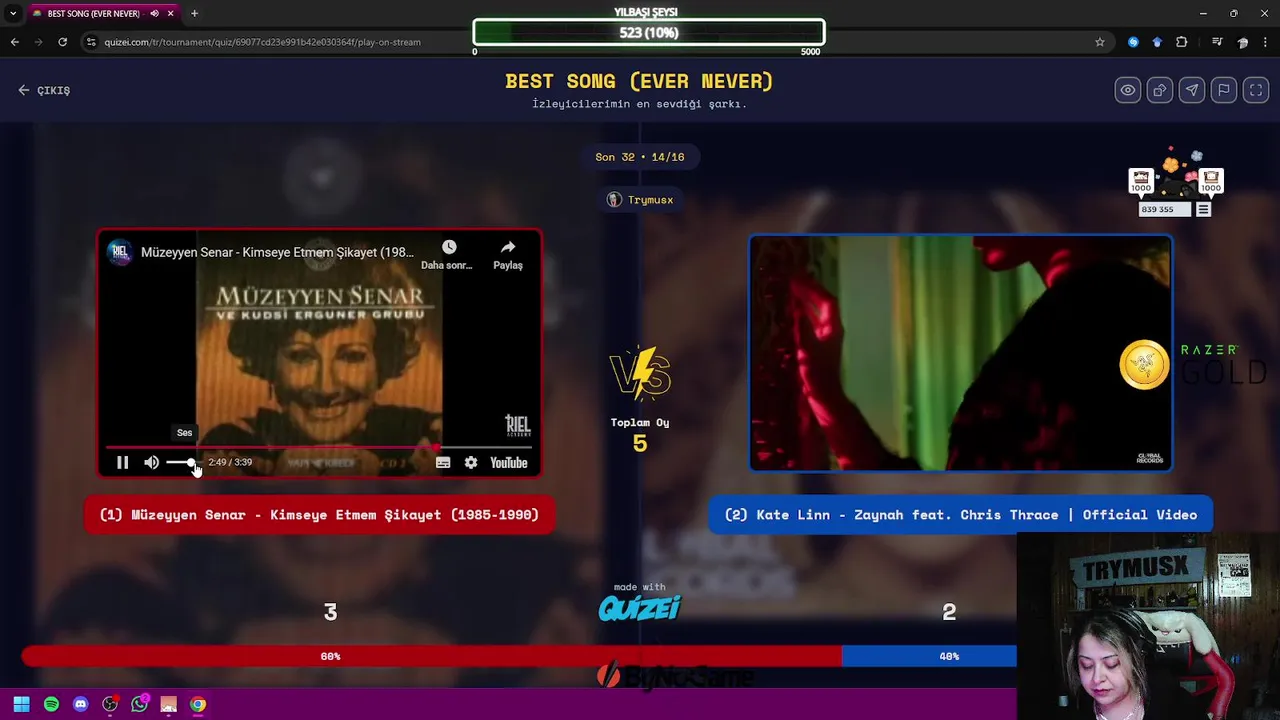Click the paper plane send icon

[x=1192, y=90]
